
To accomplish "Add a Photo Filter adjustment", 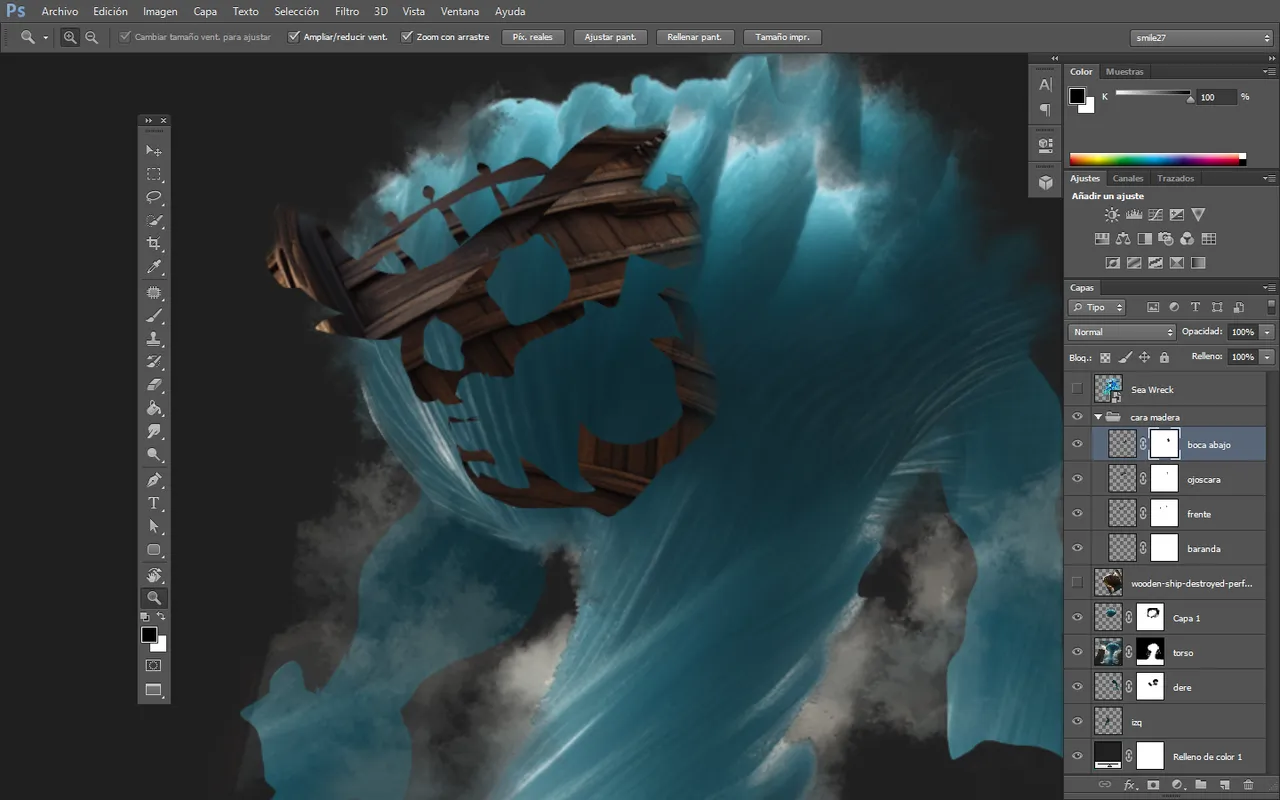I will coord(1166,239).
